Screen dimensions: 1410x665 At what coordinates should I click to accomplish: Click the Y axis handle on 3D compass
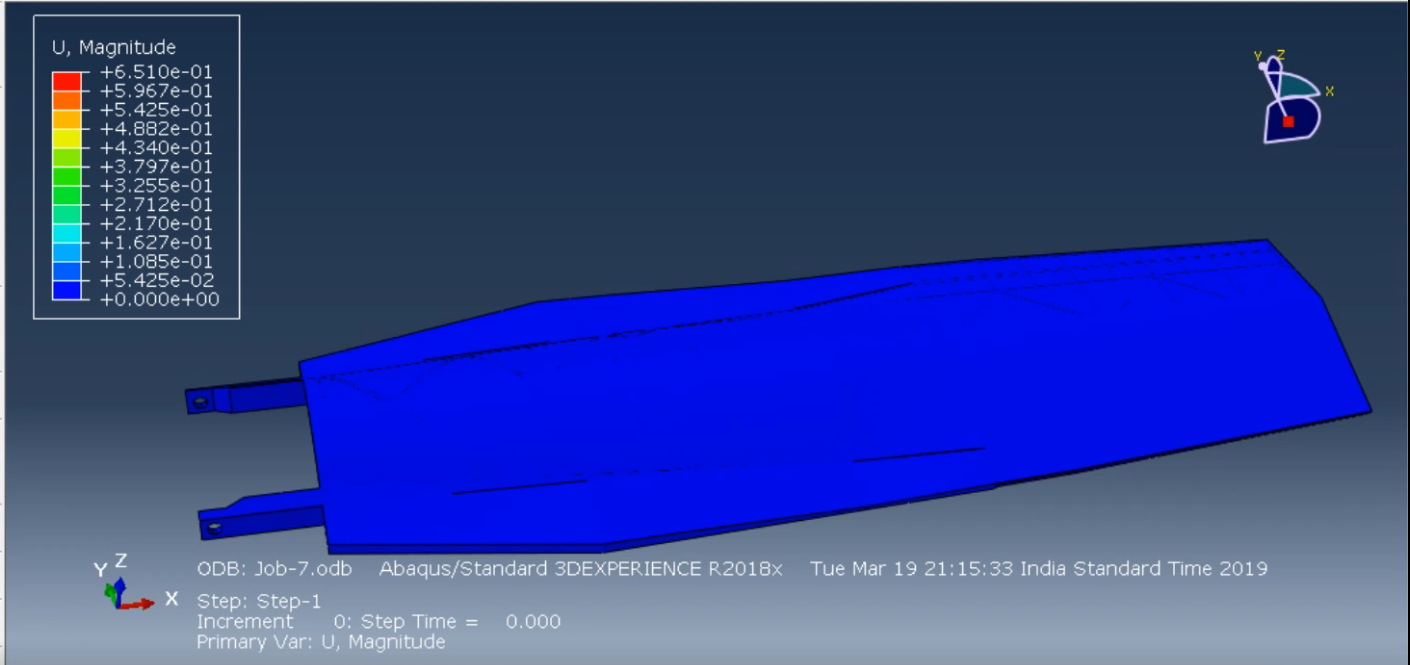(x=1259, y=58)
